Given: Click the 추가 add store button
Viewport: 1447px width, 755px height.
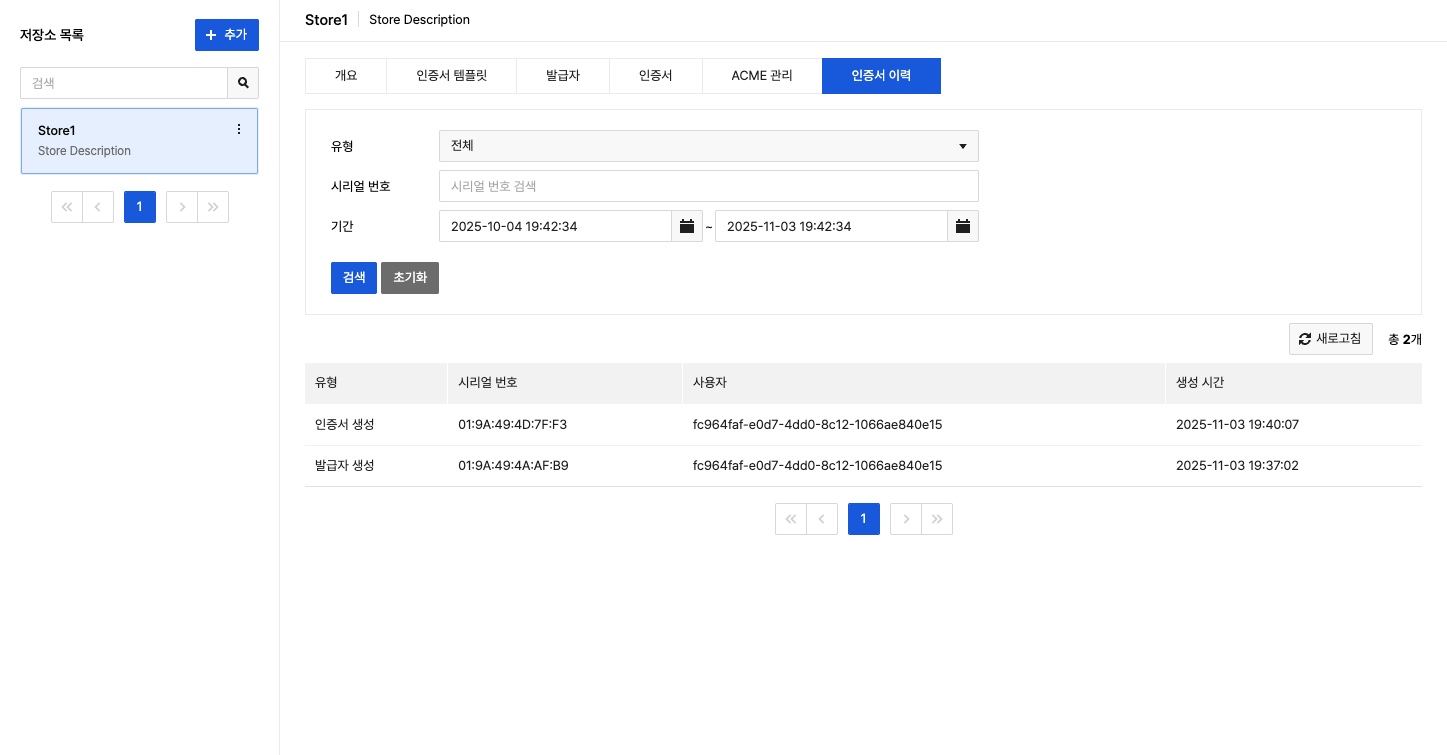Looking at the screenshot, I should click(226, 35).
